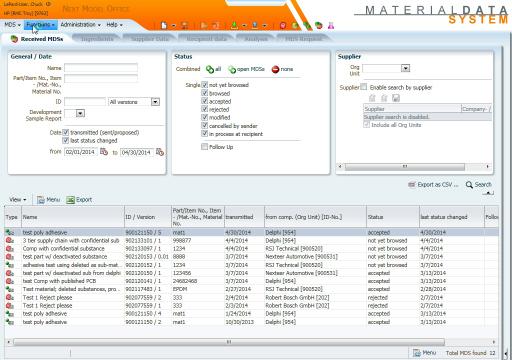Click the ID input field
The height and width of the screenshot is (360, 512).
85,102
